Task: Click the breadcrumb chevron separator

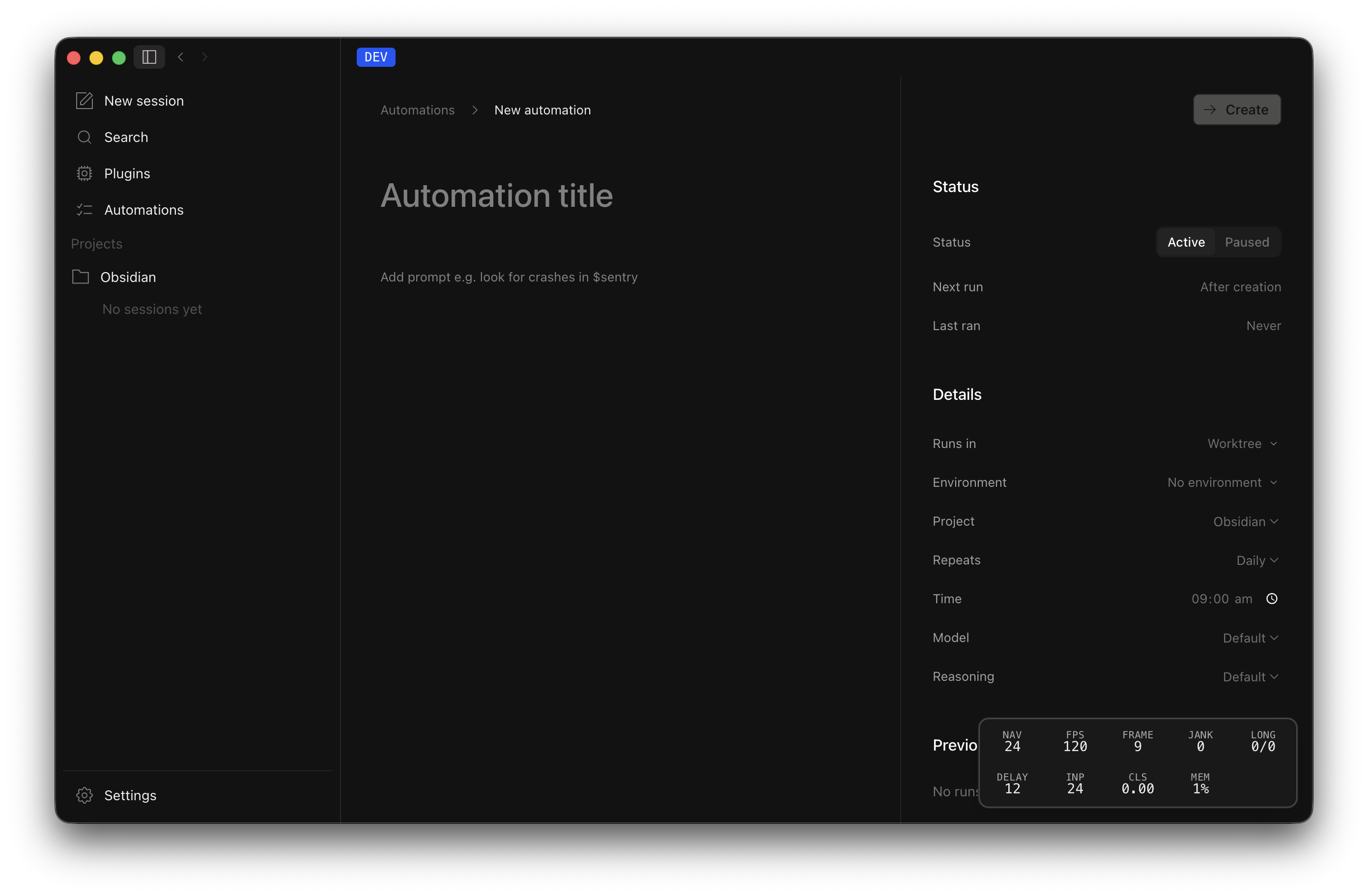Action: click(x=475, y=110)
